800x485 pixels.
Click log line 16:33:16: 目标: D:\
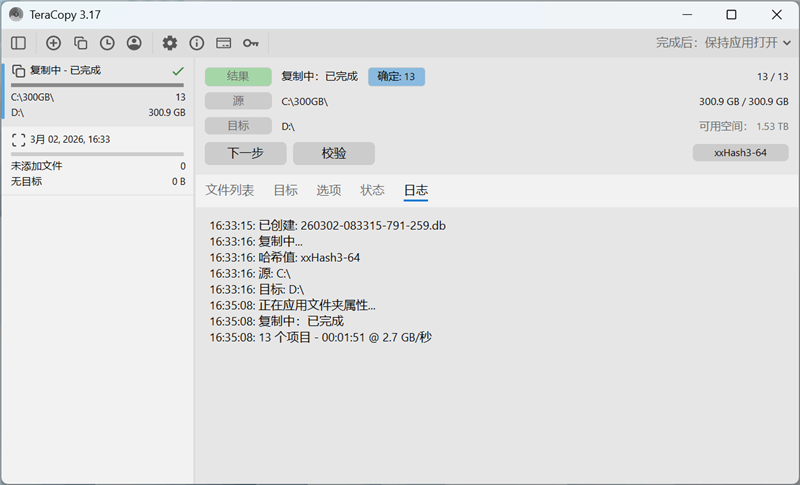(257, 290)
